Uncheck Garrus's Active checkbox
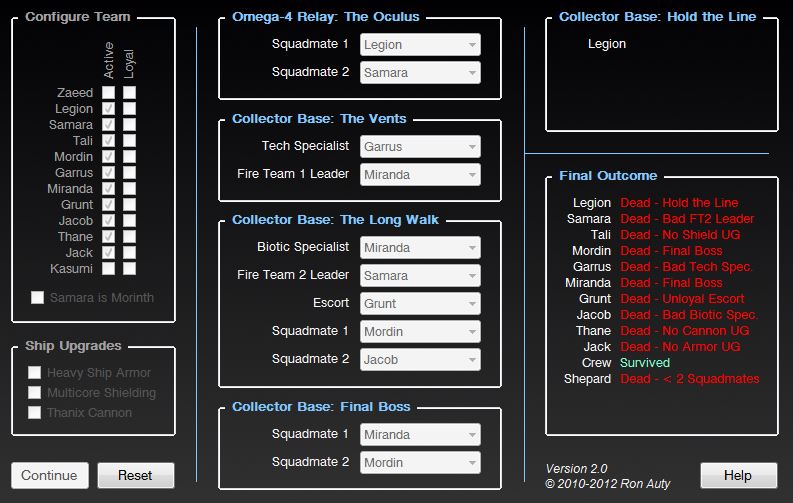Screen dimensions: 793x503 coord(108,172)
